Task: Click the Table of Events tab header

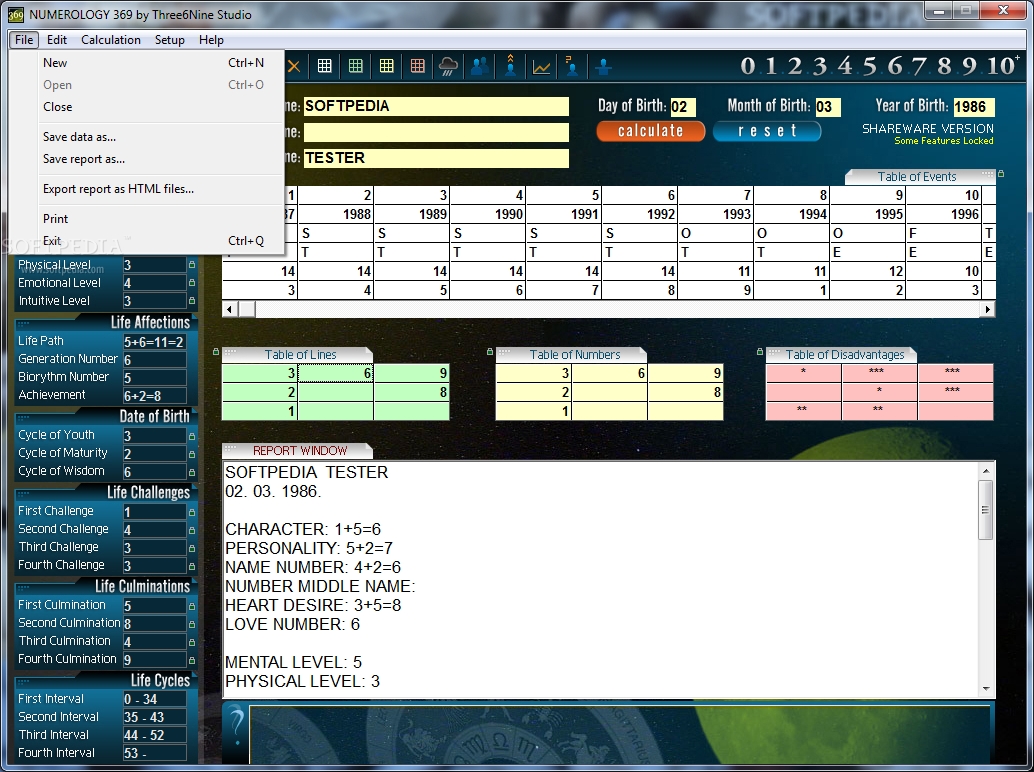Action: click(x=919, y=176)
